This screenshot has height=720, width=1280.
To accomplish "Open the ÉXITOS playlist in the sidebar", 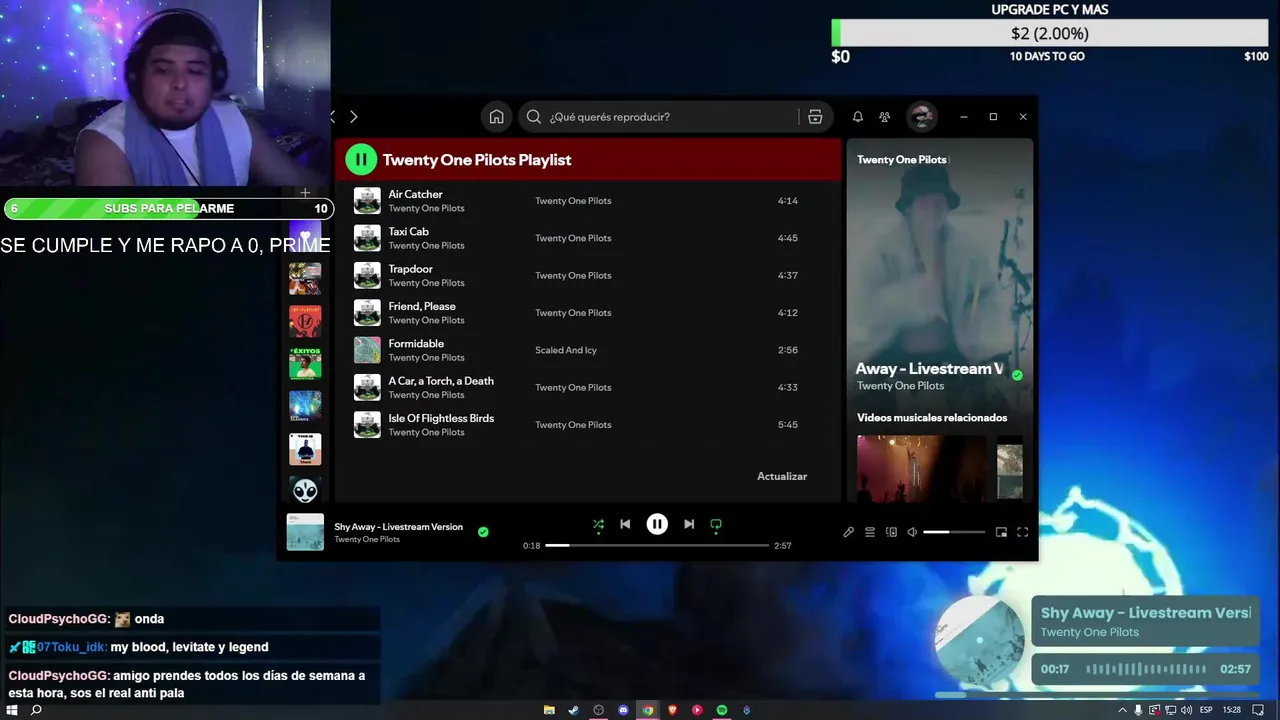I will pos(305,363).
